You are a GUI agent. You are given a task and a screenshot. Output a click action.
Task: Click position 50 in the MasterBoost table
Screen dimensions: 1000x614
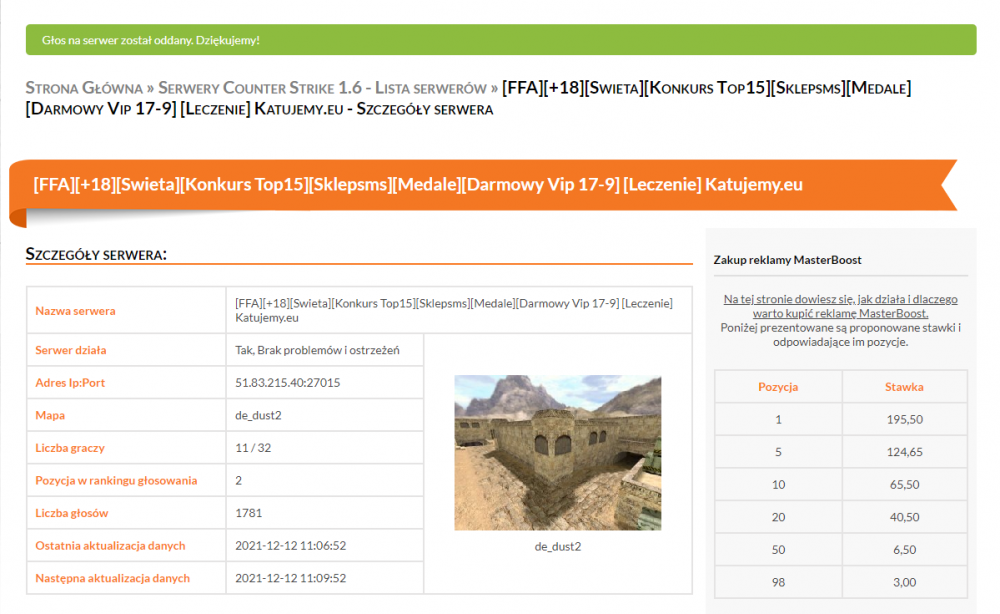(778, 549)
